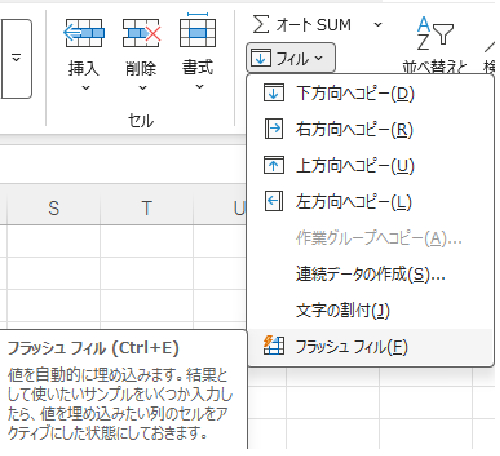Click first cell under column S
Image resolution: width=500 pixels, height=456 pixels.
pos(54,241)
